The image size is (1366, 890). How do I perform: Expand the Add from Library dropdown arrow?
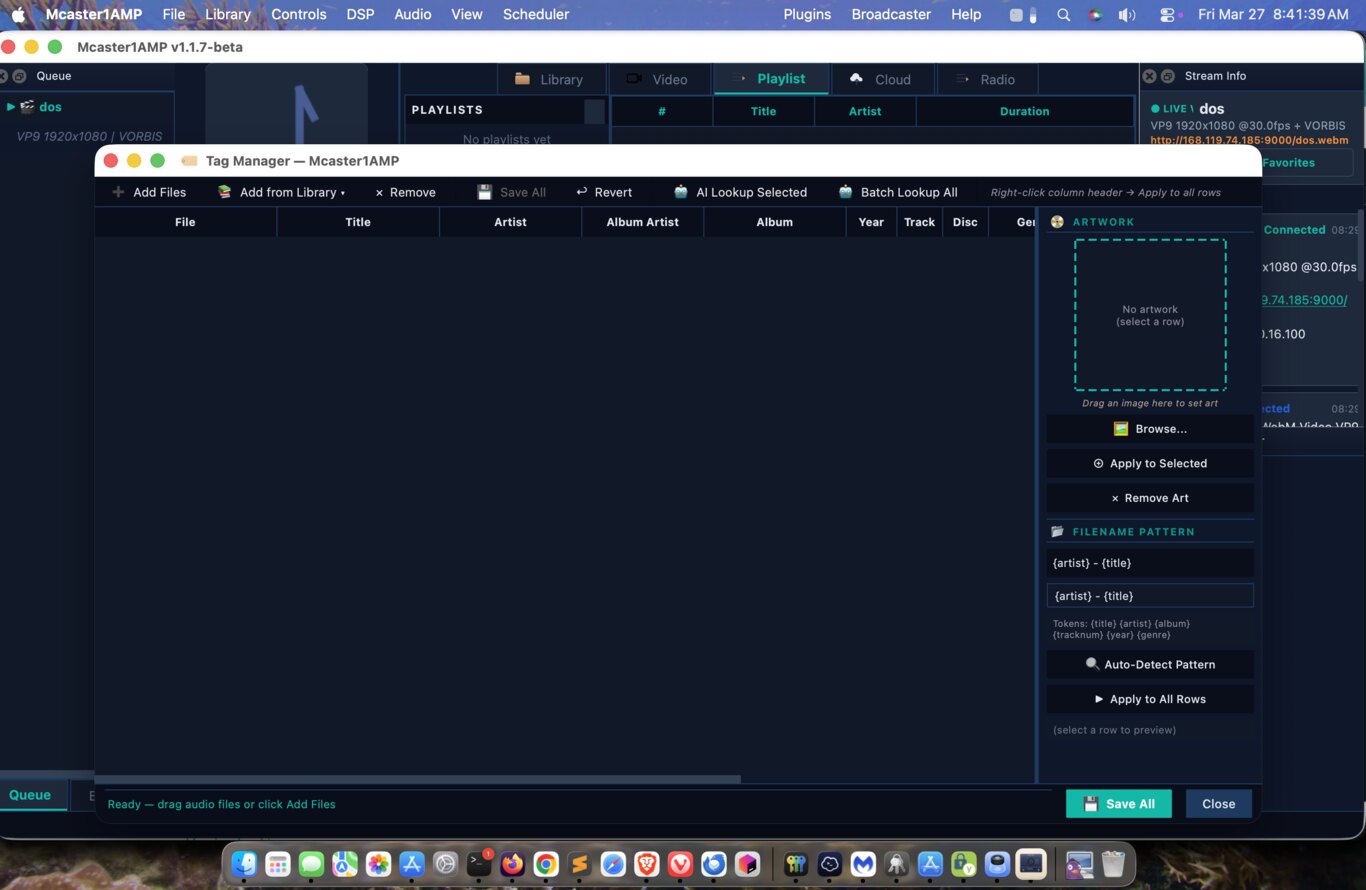click(343, 193)
